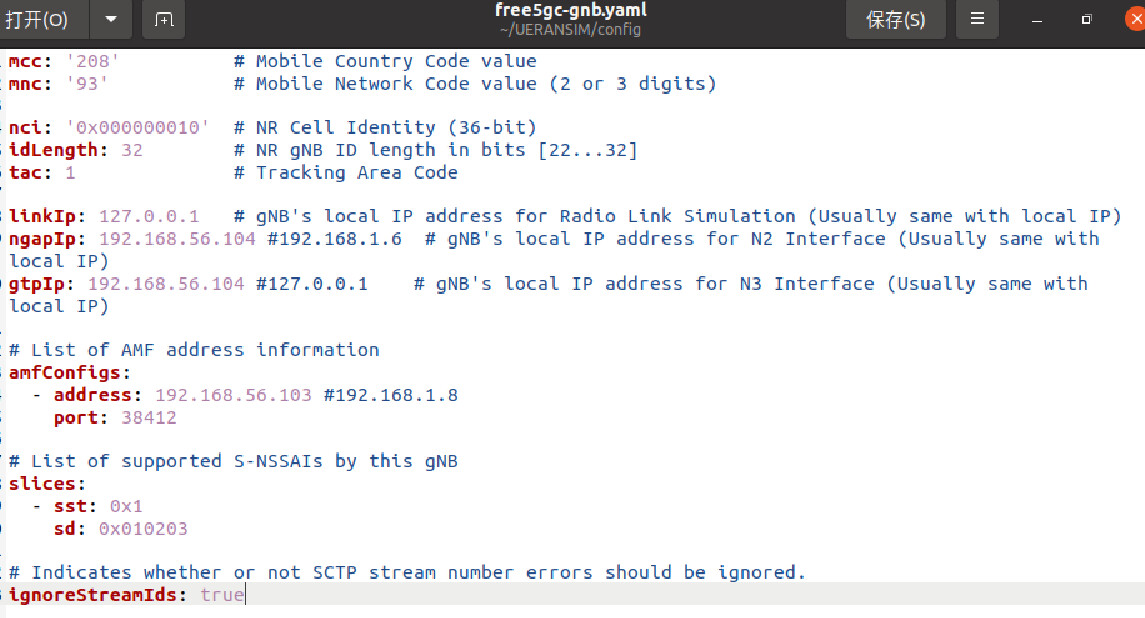Click the gtpIp address value

coord(166,283)
